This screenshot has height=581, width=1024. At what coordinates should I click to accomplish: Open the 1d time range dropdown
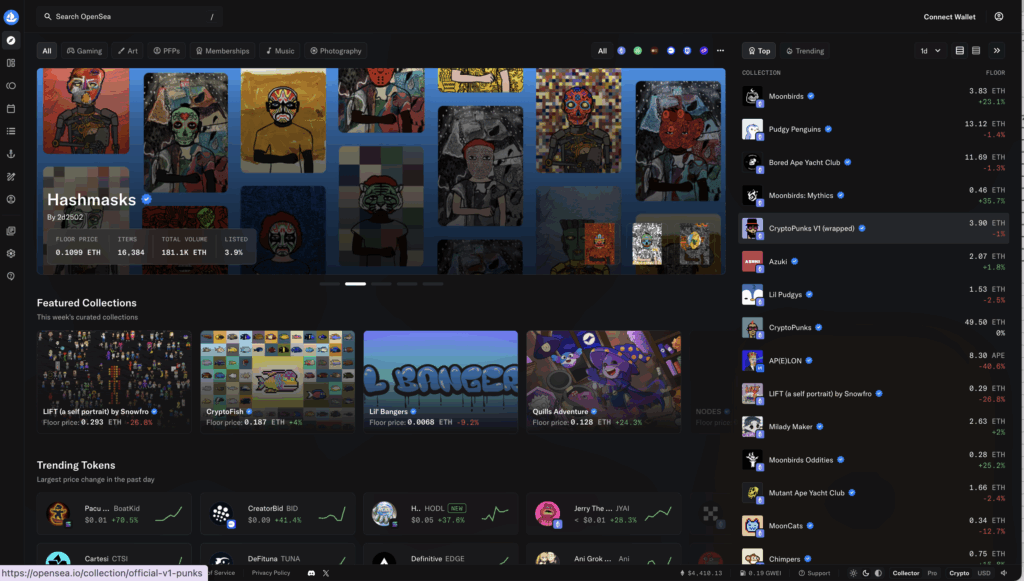(x=929, y=50)
